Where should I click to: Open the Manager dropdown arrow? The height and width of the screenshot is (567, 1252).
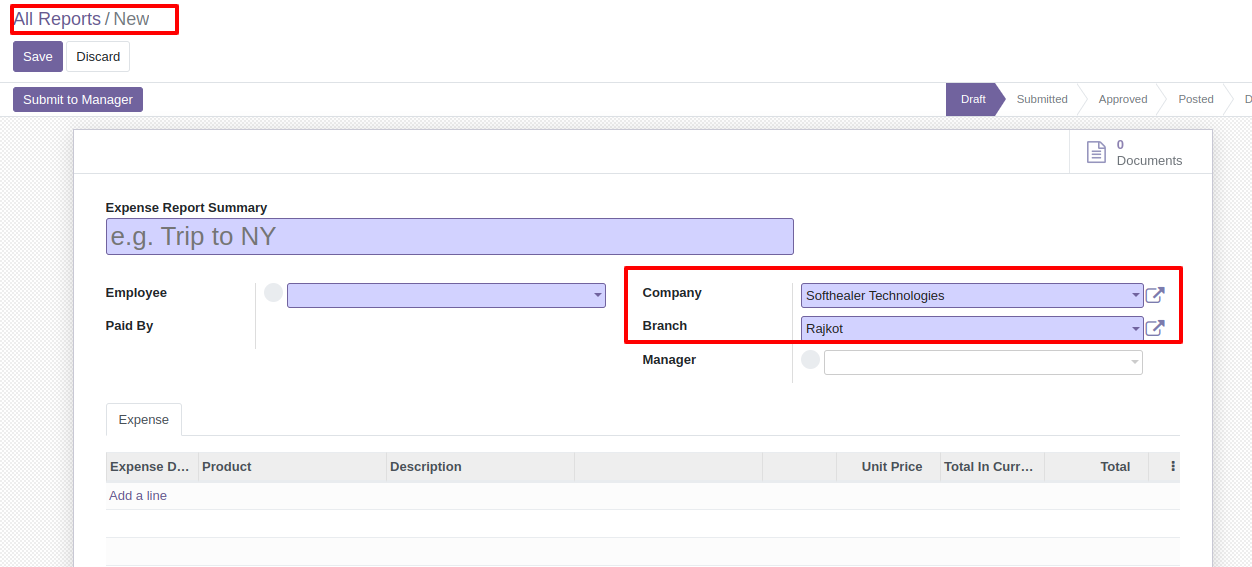1134,362
